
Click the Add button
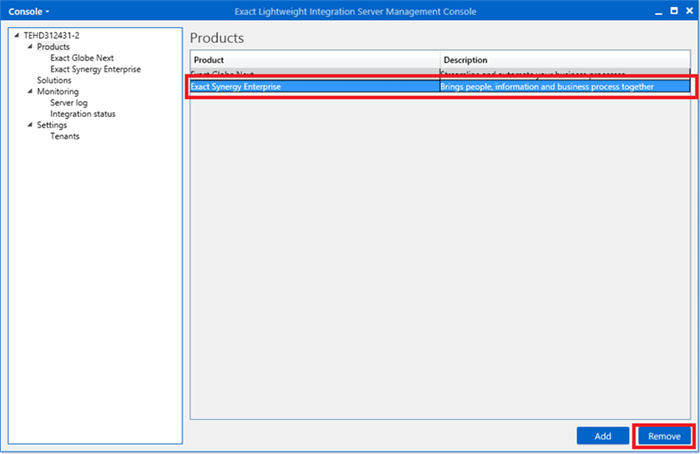[602, 436]
